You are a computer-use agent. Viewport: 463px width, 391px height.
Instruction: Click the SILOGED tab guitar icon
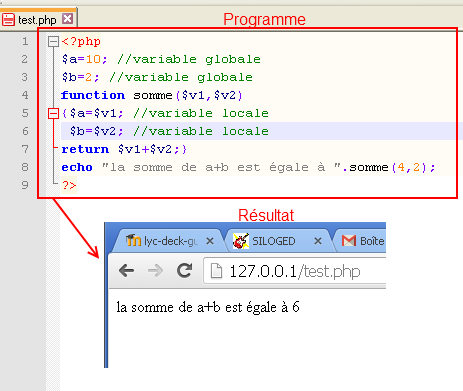[x=241, y=241]
